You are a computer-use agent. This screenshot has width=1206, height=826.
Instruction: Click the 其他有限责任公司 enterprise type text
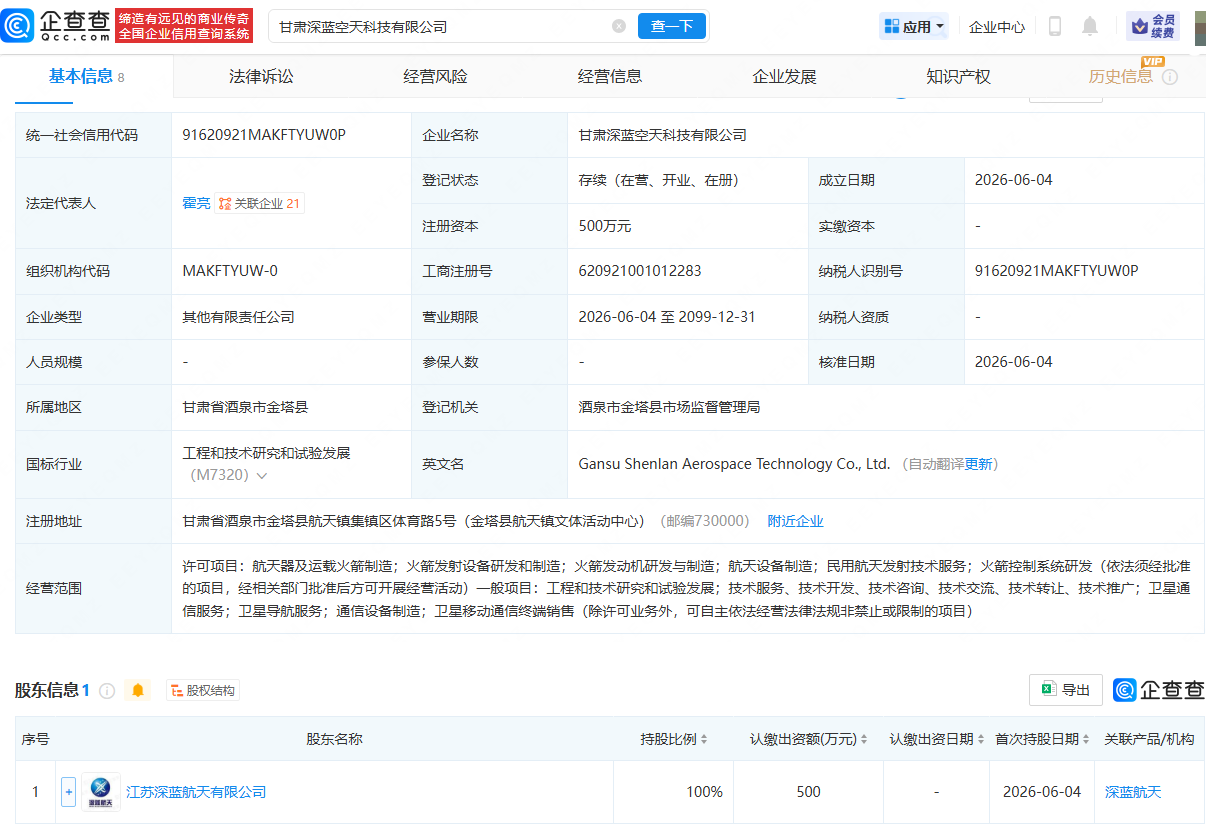[238, 317]
